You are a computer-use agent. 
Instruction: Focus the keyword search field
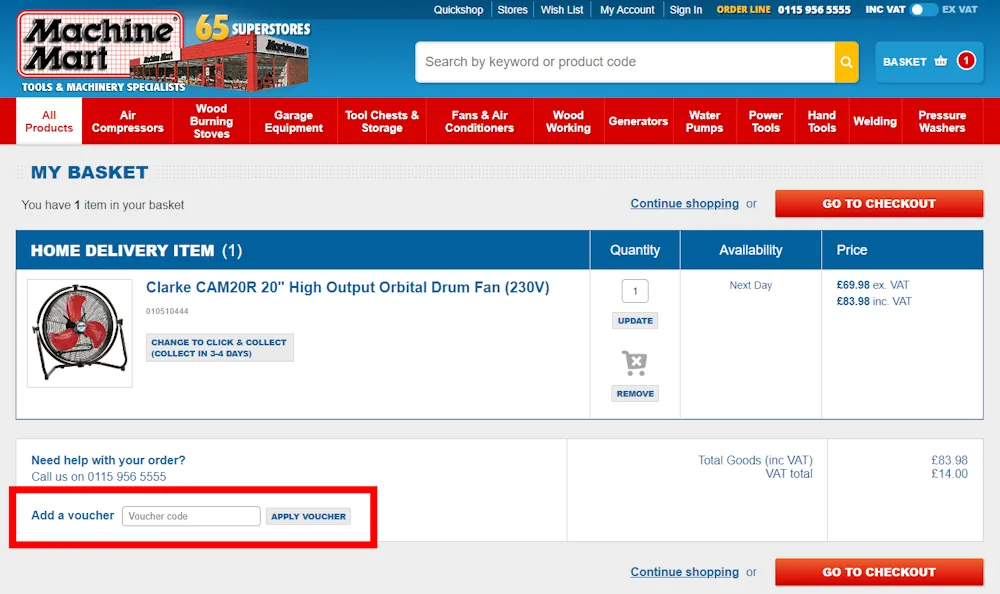[625, 62]
